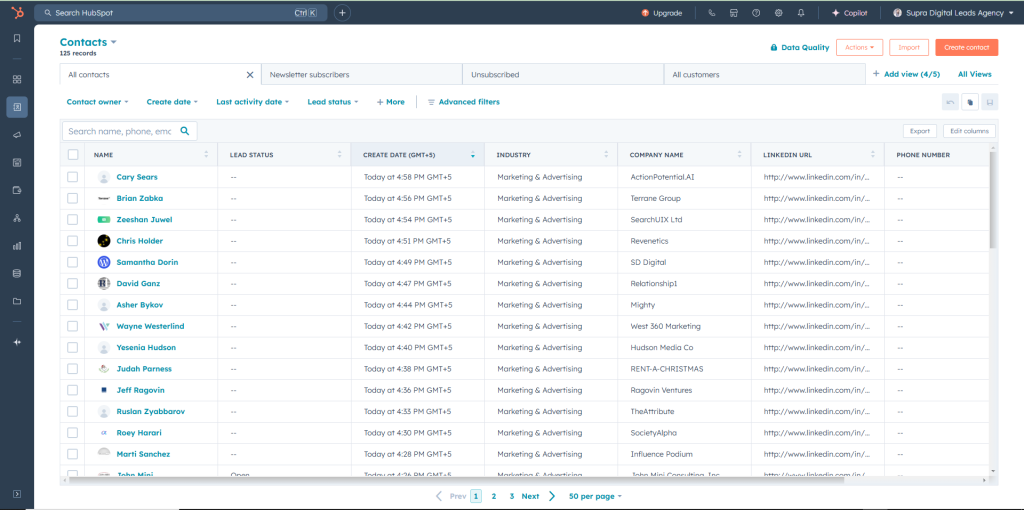1024x510 pixels.
Task: Open the calling phone icon
Action: coord(711,13)
